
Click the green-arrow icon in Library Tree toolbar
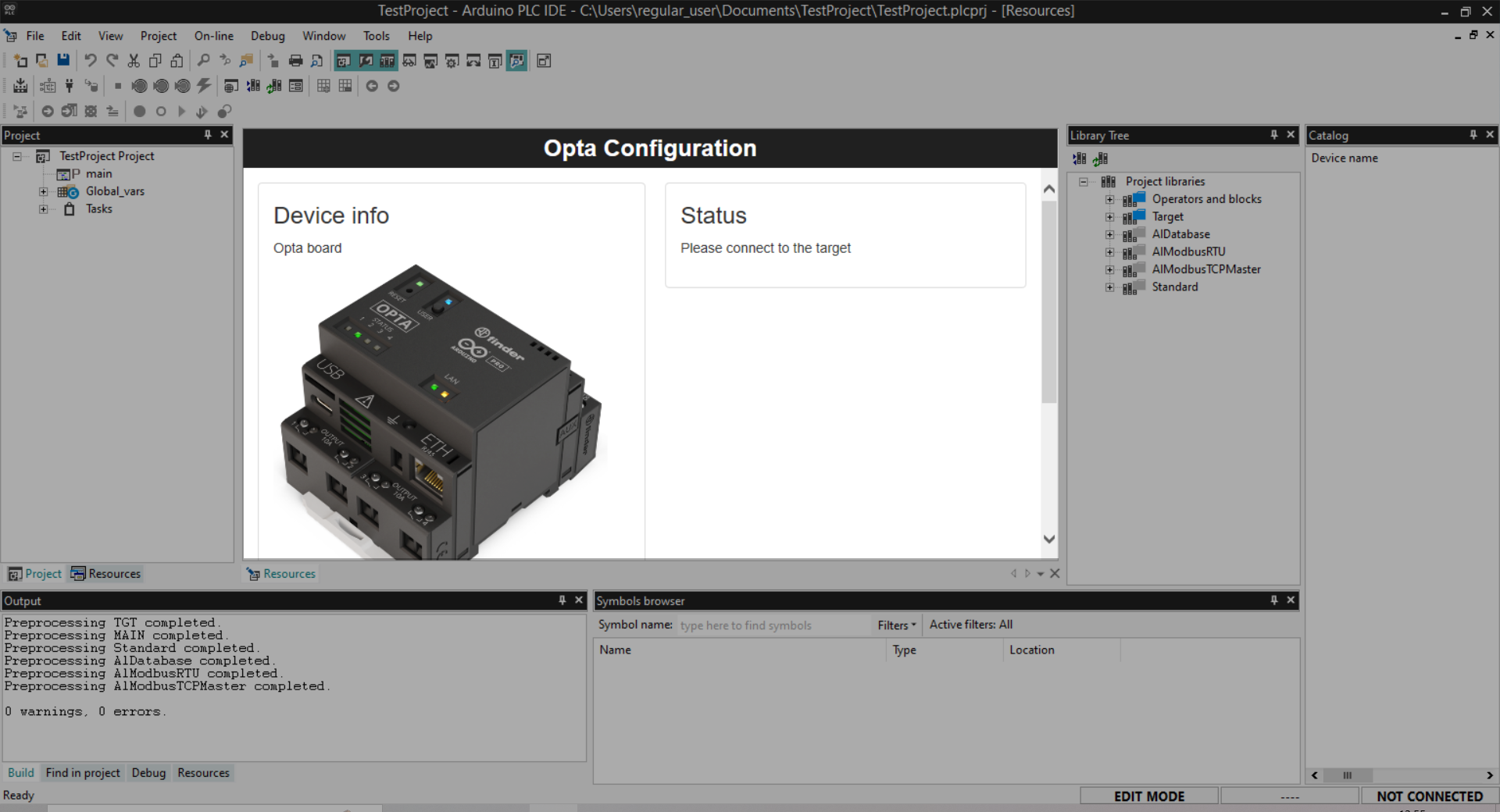(x=1101, y=158)
